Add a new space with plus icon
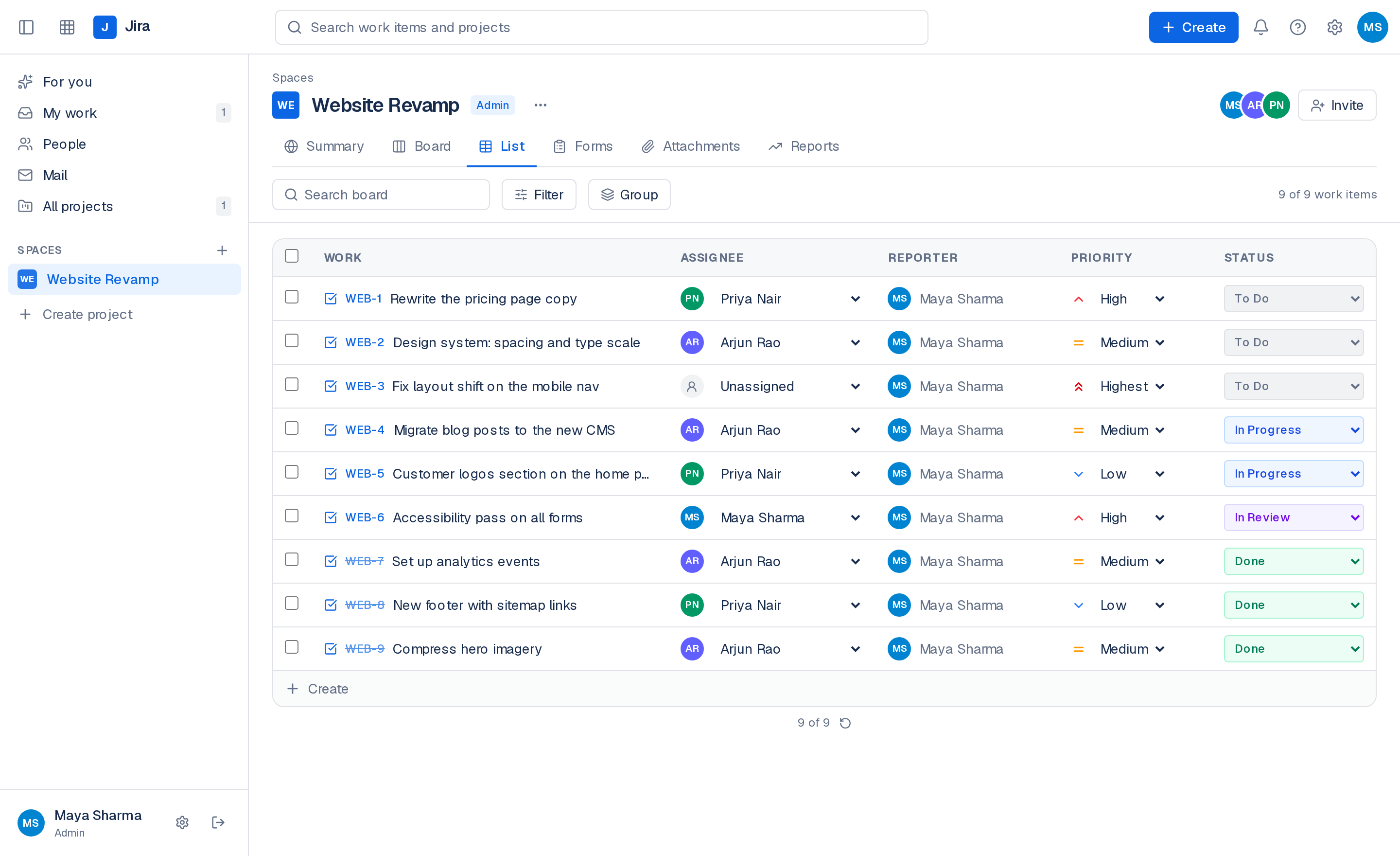1400x856 pixels. point(222,250)
